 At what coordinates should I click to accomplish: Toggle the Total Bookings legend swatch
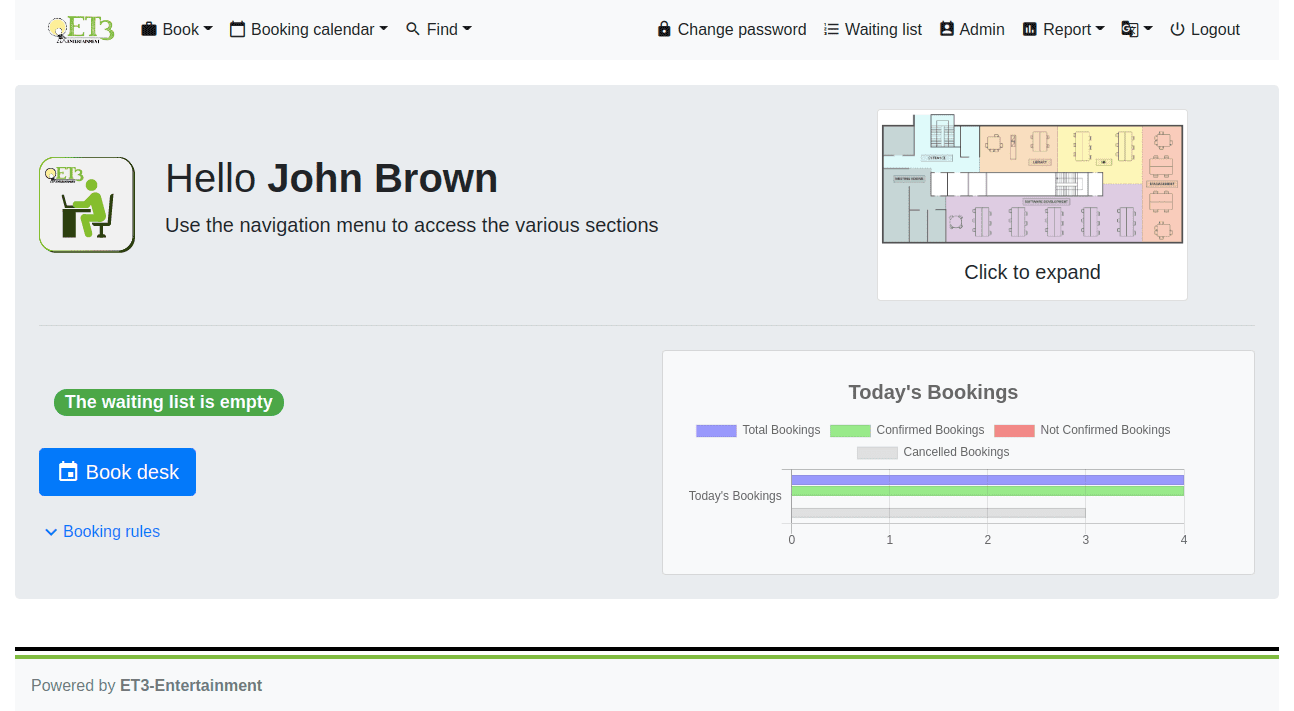[716, 430]
